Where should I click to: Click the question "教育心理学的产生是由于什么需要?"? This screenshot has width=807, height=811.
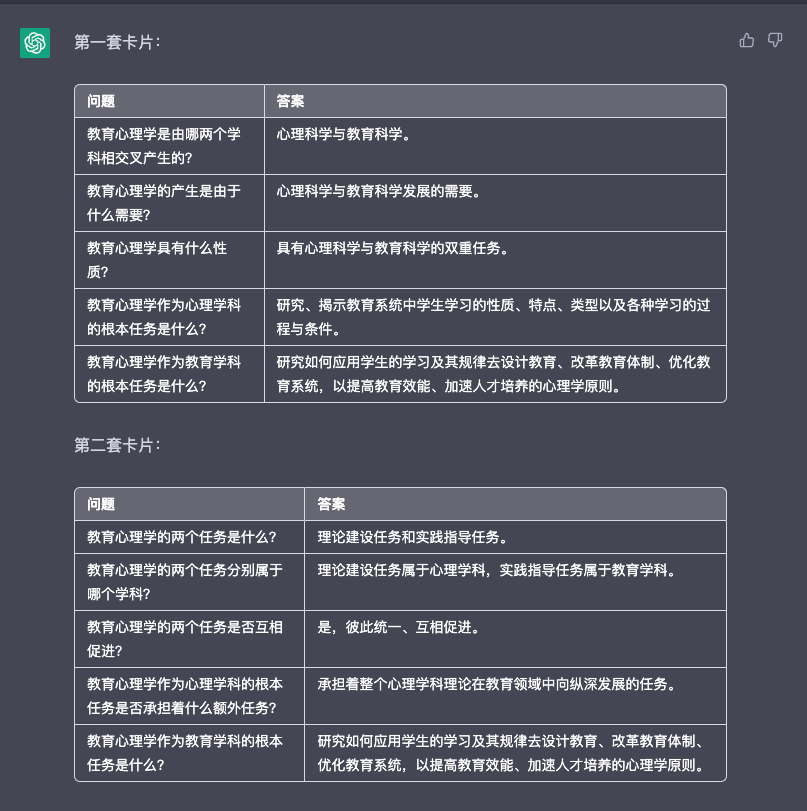[x=164, y=203]
